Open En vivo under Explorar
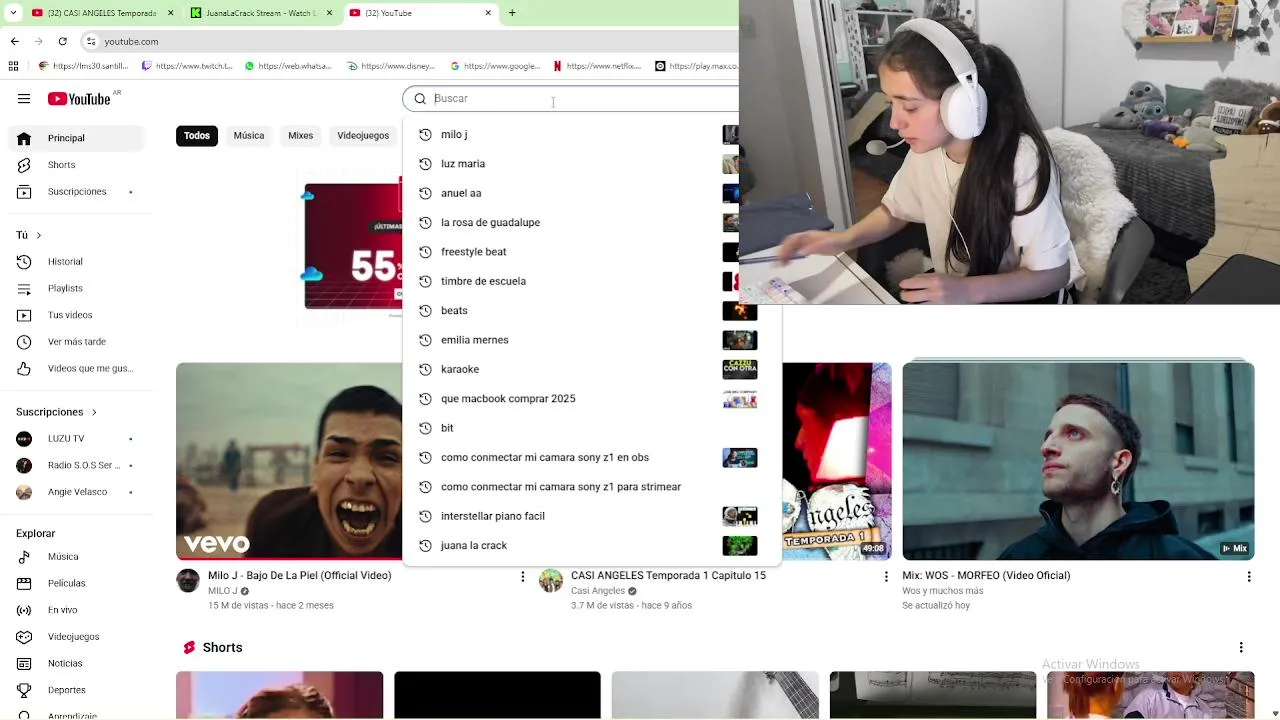The image size is (1280, 720). (76, 610)
